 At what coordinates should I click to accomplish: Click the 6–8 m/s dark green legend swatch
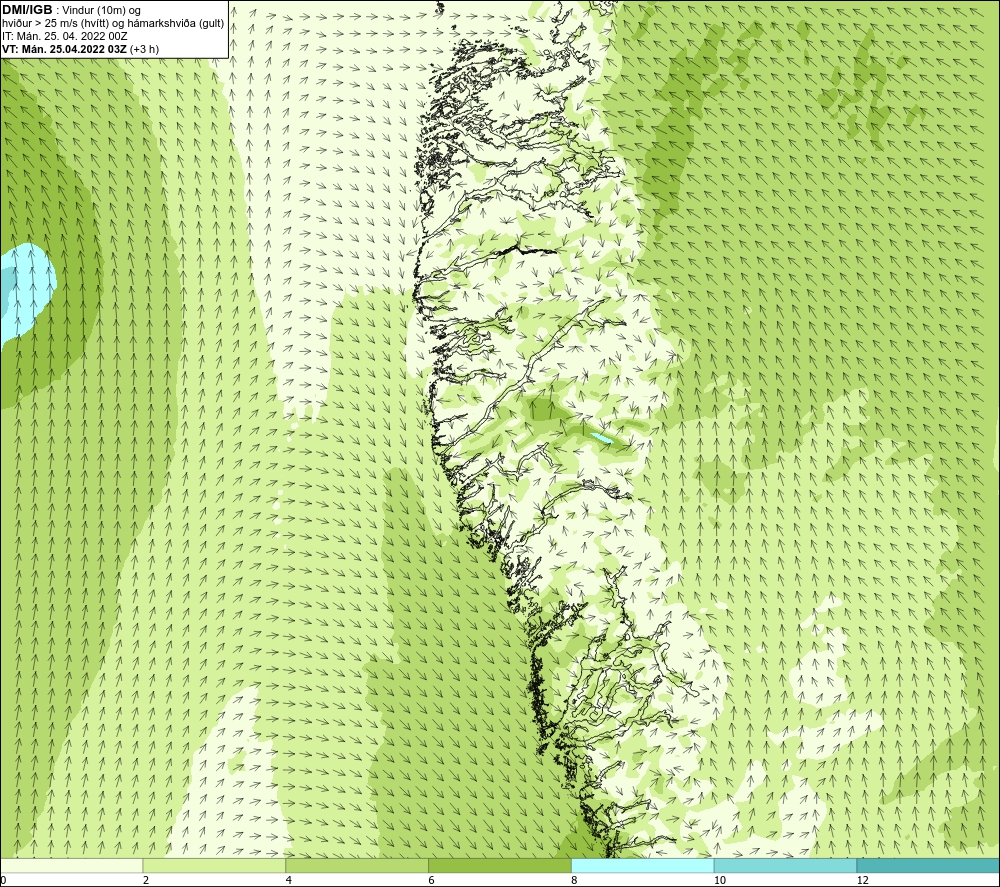click(500, 865)
